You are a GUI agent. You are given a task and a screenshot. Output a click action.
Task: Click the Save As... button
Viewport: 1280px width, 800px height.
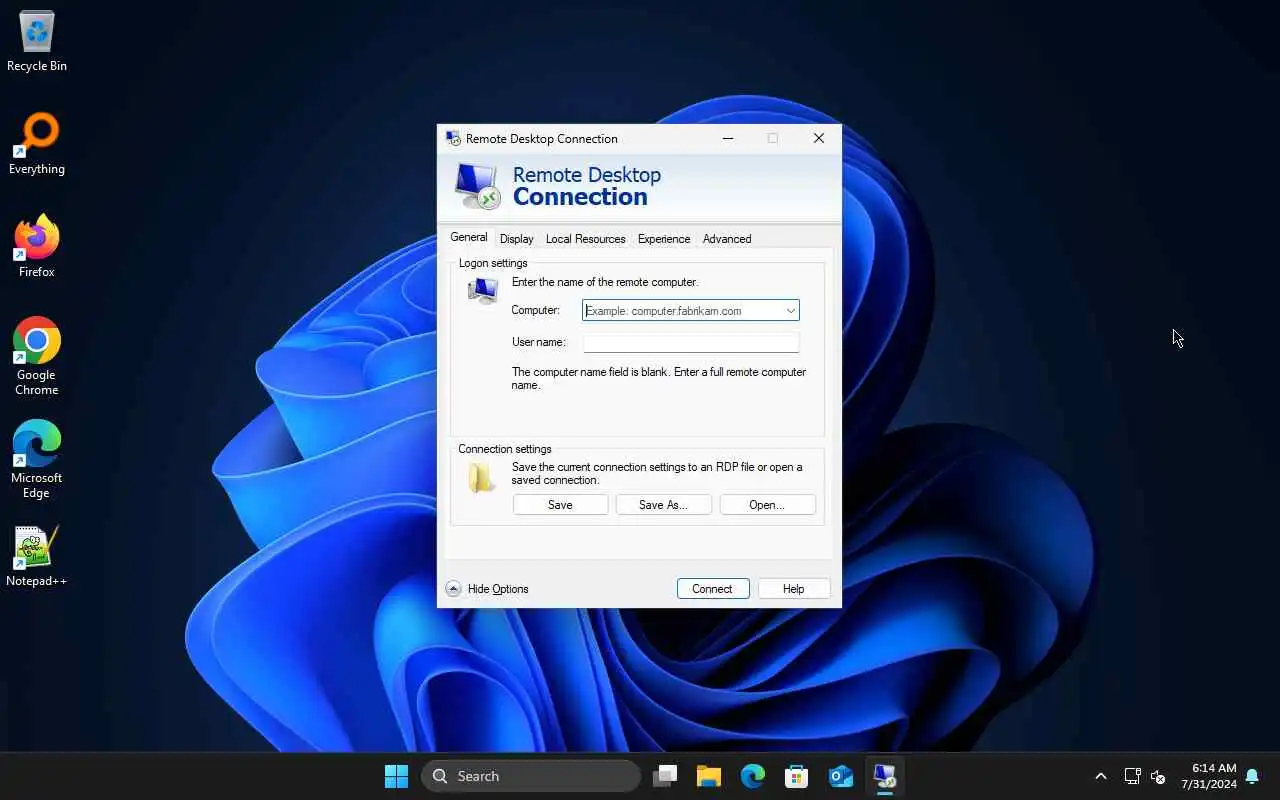[x=663, y=505]
